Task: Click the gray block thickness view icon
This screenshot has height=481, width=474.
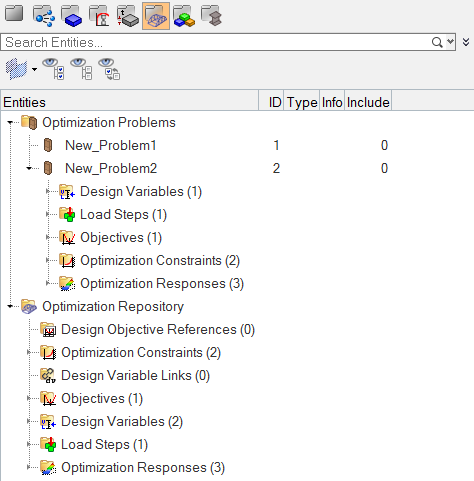Action: pos(128,16)
